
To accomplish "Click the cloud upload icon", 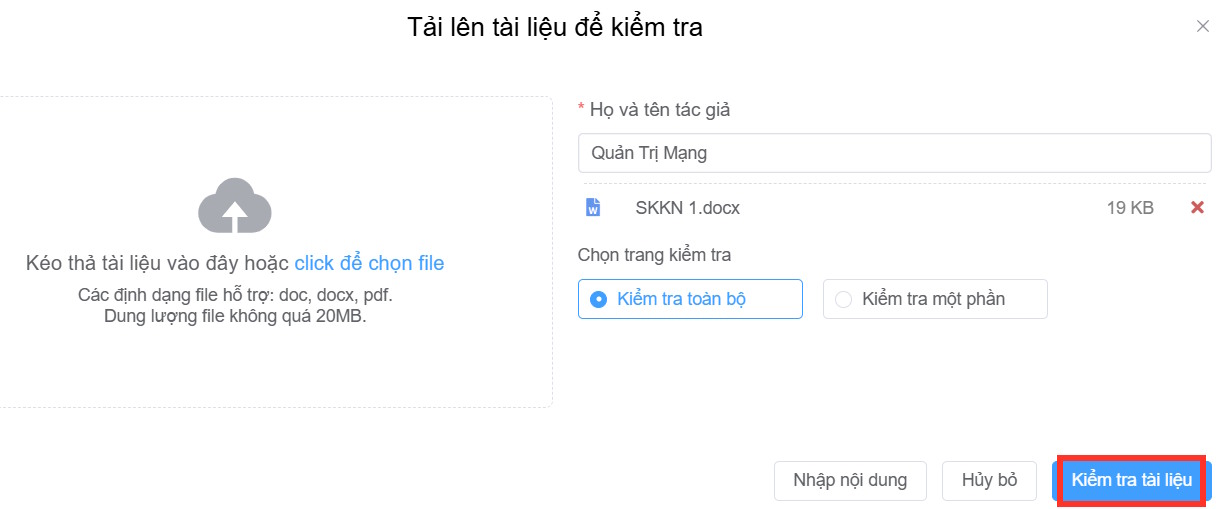I will (235, 205).
